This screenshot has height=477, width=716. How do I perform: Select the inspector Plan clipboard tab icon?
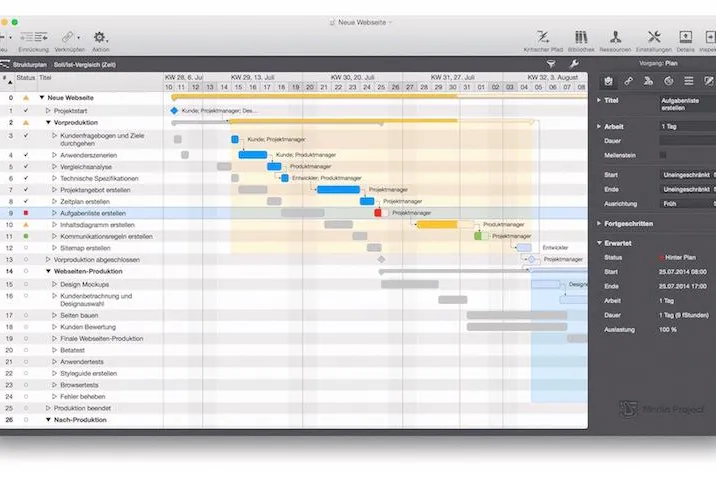[608, 81]
